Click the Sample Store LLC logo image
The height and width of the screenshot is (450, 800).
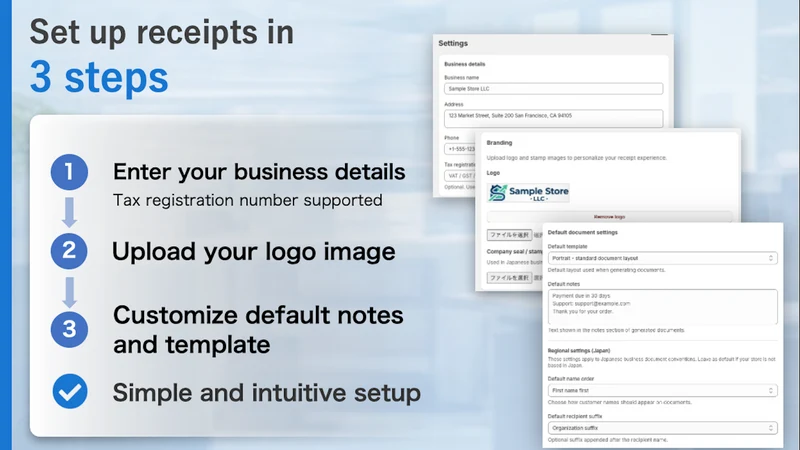tap(528, 193)
